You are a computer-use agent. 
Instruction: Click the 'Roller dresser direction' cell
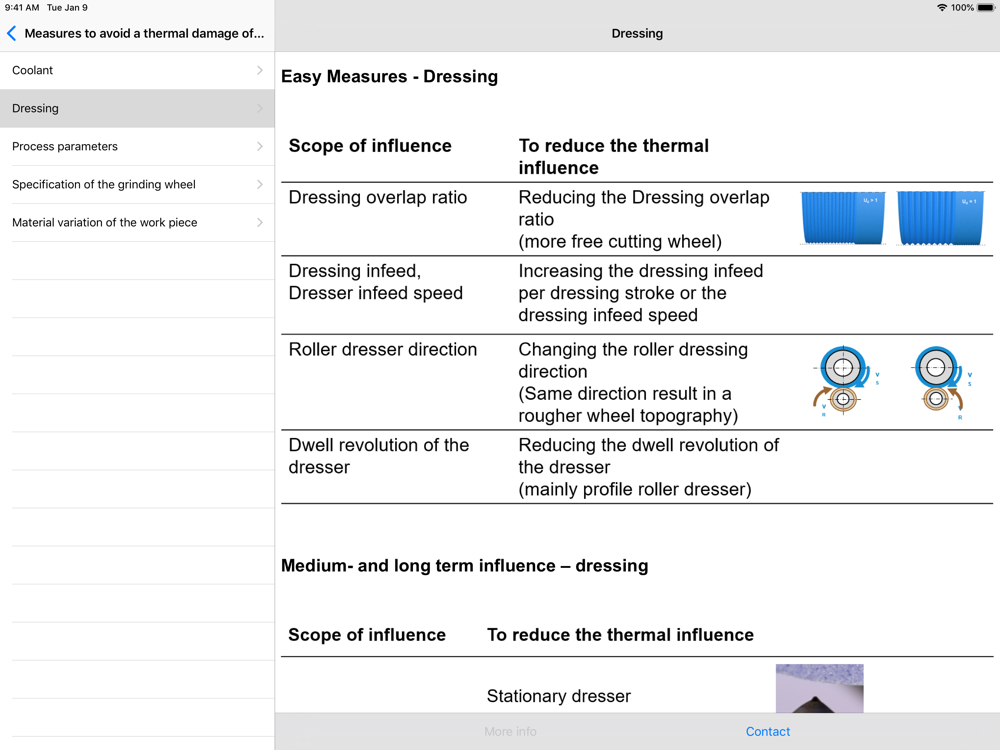(383, 349)
